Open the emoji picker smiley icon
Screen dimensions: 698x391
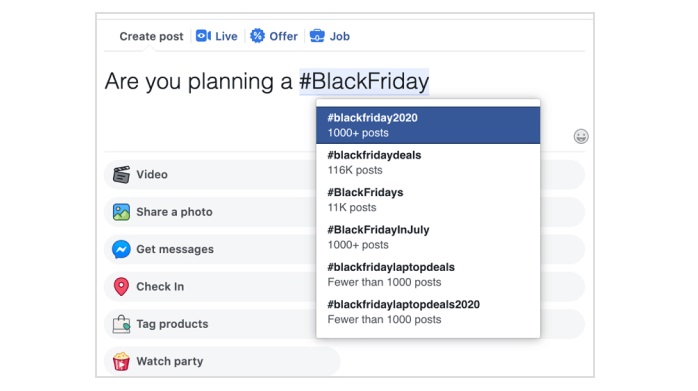point(581,136)
